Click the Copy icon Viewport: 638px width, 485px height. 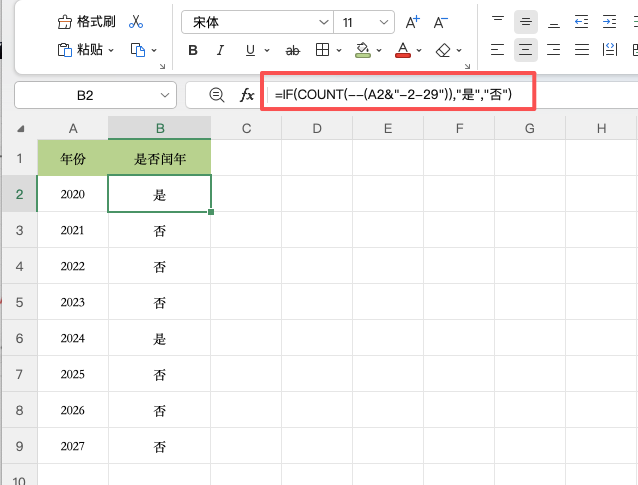138,50
